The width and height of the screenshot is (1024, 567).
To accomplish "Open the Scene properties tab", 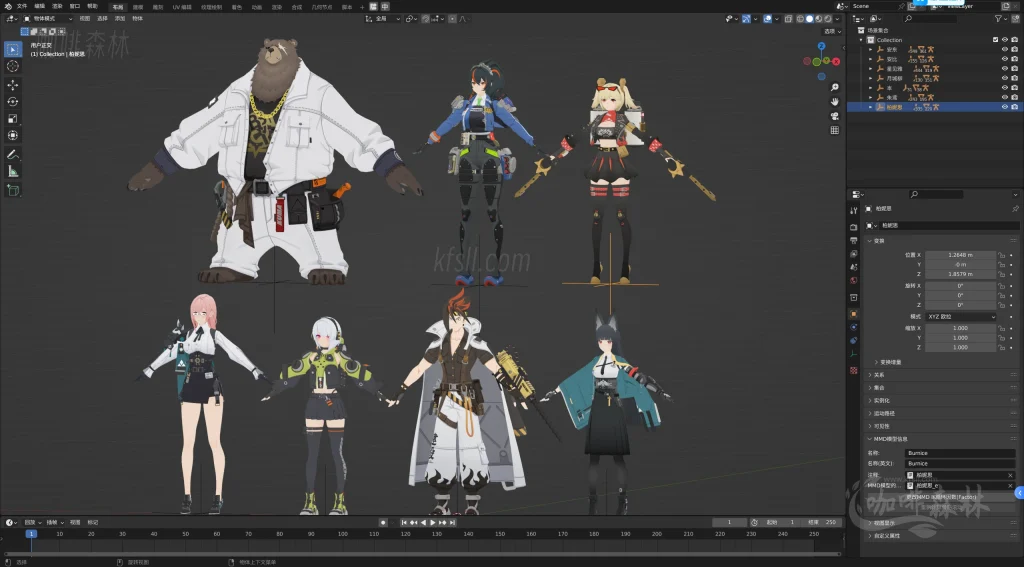I will [x=854, y=267].
